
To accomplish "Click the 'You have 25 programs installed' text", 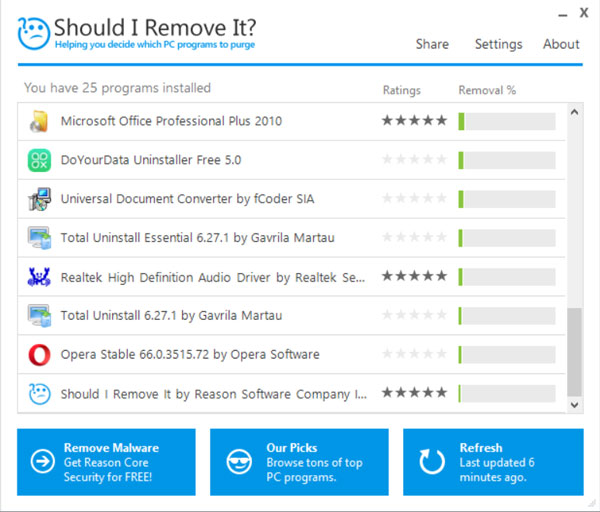I will click(117, 88).
